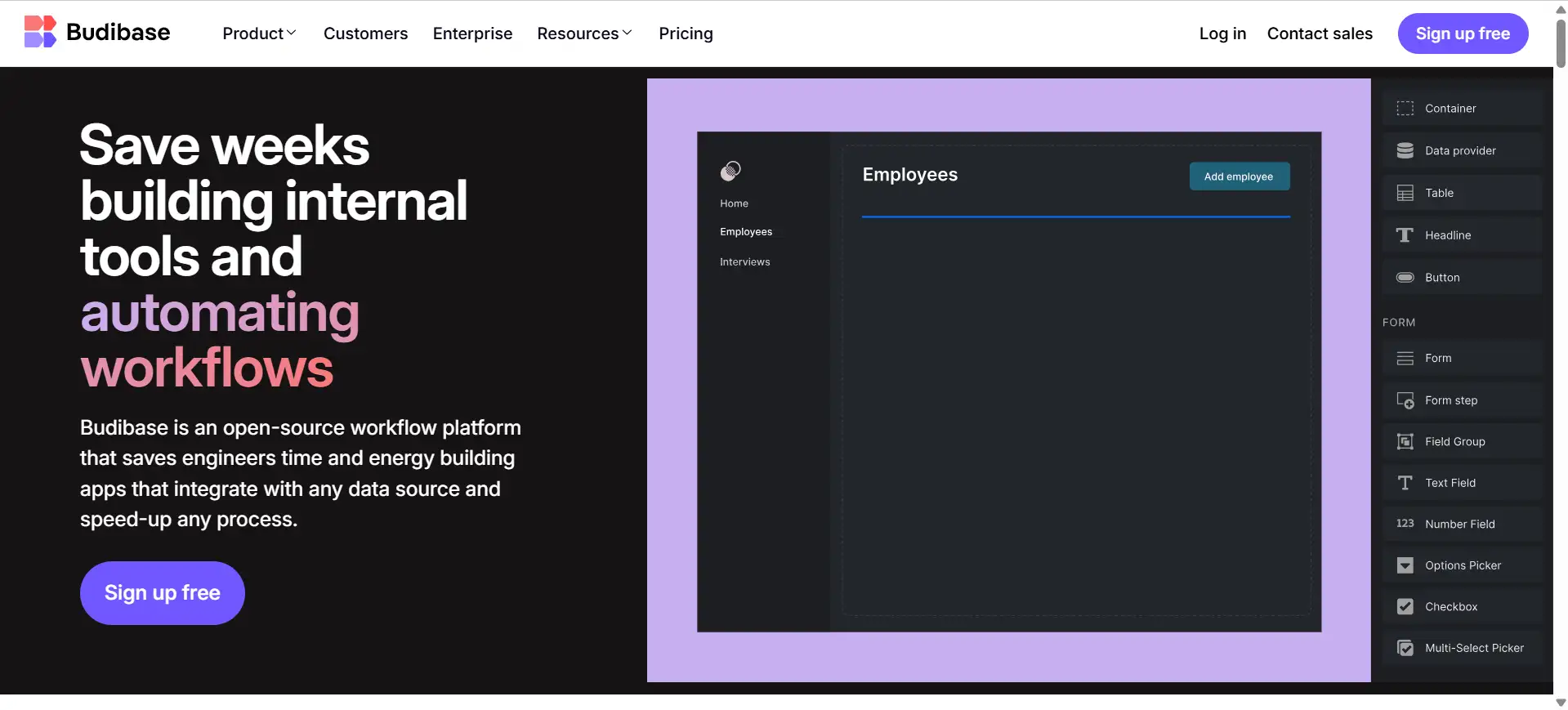Click the Employees heading in the preview
Screen dimensions: 1568x710
point(909,175)
